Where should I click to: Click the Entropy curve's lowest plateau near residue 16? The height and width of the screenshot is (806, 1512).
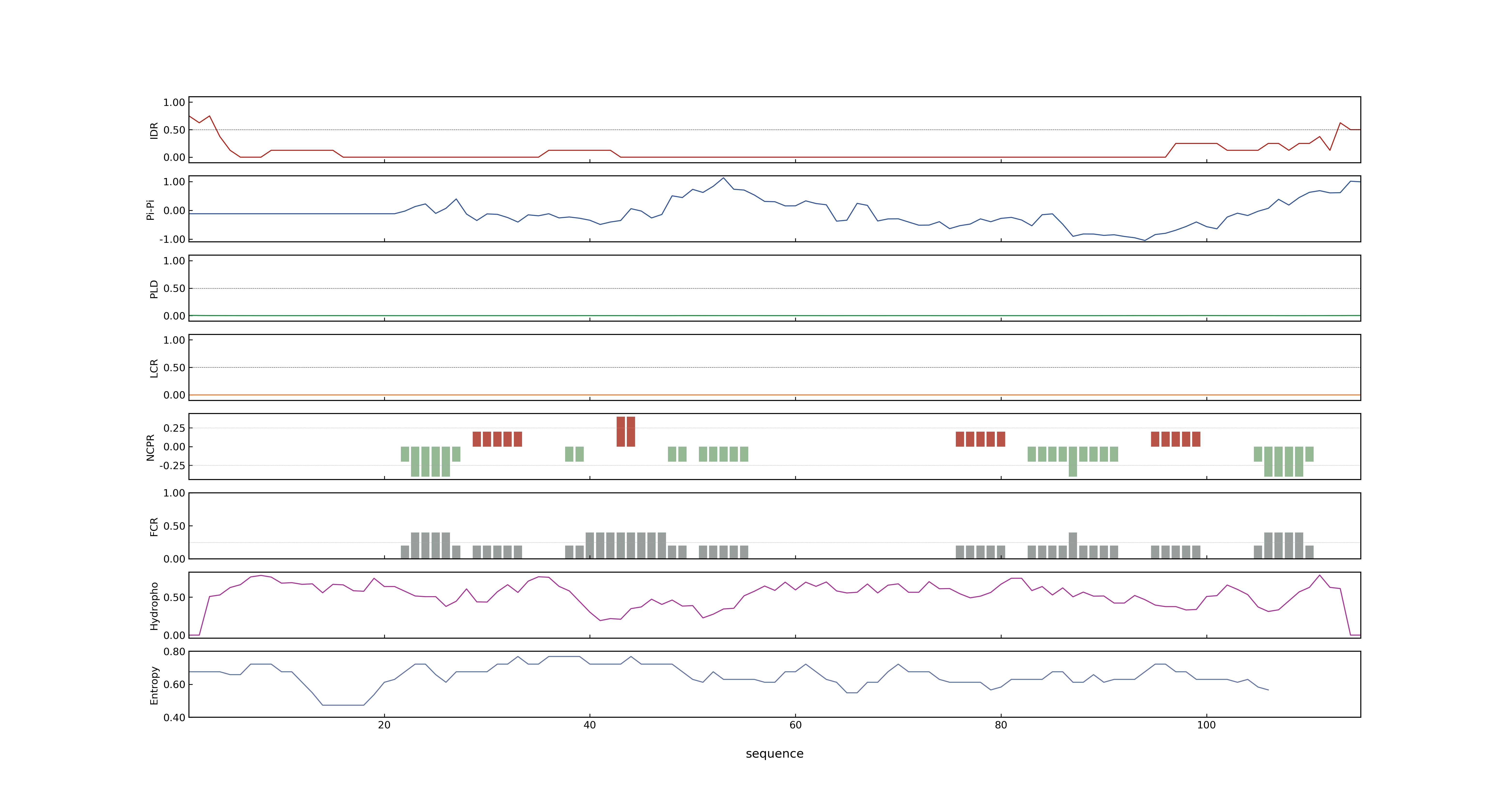tap(343, 705)
